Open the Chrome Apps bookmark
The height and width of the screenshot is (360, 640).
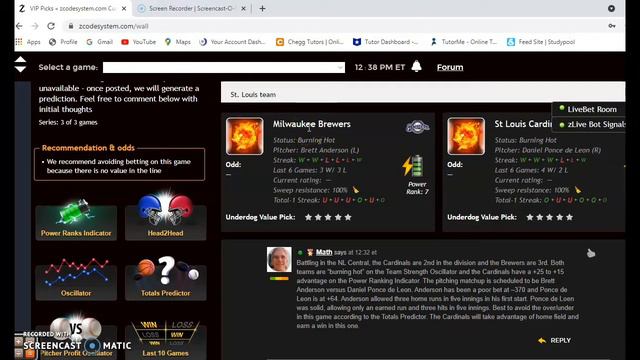[28, 42]
